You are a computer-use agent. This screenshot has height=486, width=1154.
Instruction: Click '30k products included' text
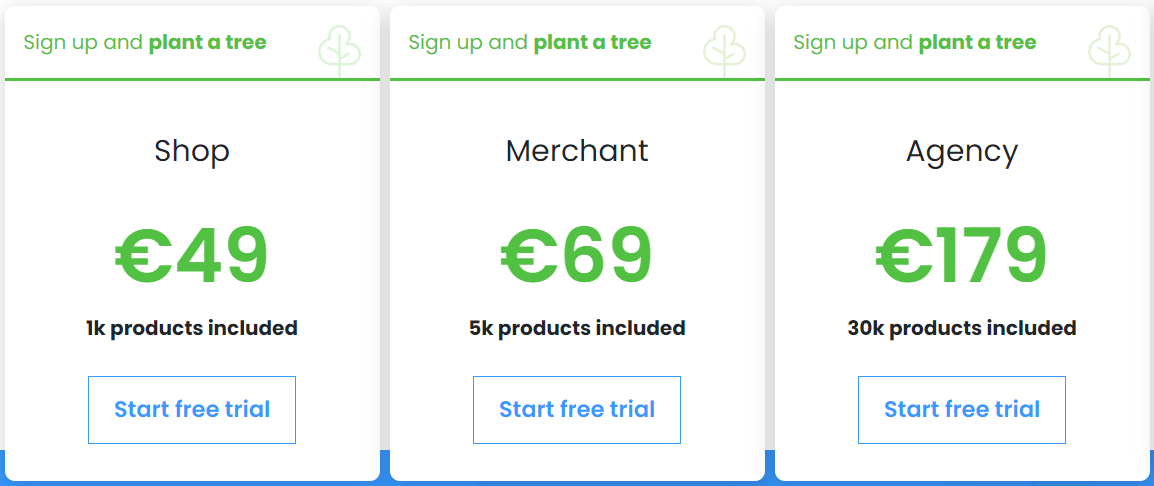(x=962, y=328)
